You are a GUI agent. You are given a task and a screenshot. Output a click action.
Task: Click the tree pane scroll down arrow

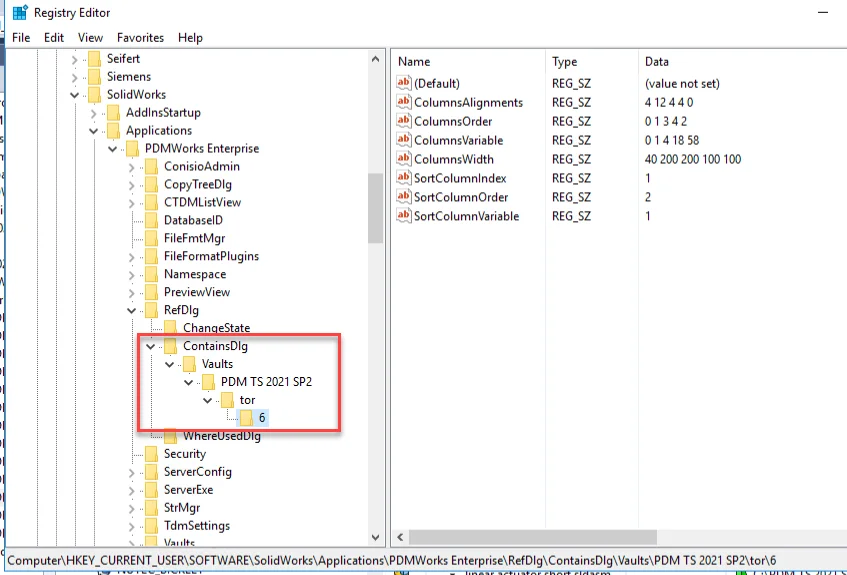click(375, 537)
